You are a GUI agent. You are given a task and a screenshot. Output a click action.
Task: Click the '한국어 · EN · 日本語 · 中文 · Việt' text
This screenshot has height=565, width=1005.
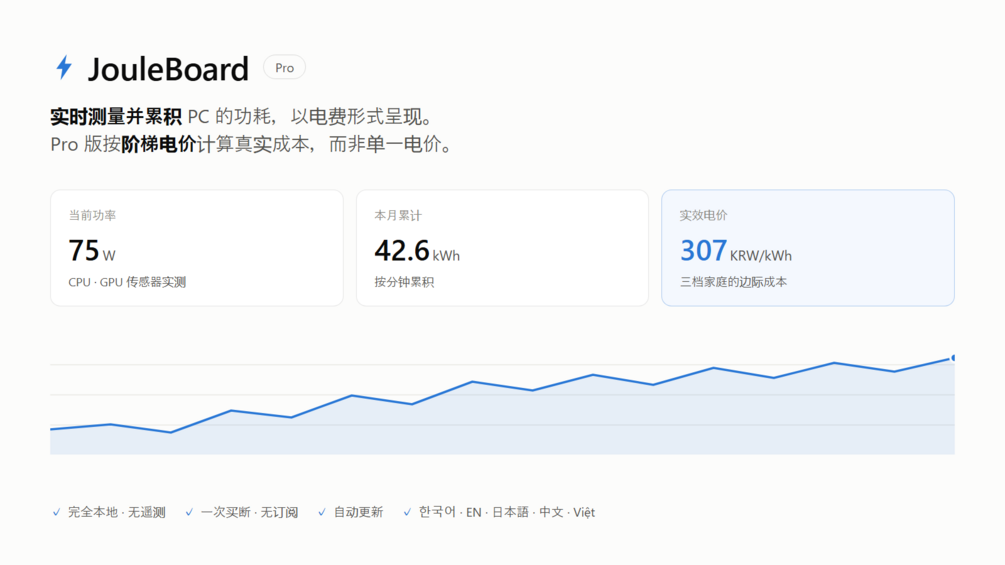click(507, 512)
